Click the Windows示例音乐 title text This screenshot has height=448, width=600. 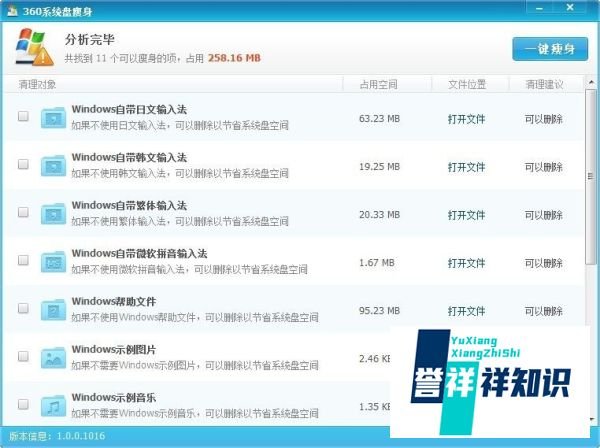[x=114, y=397]
